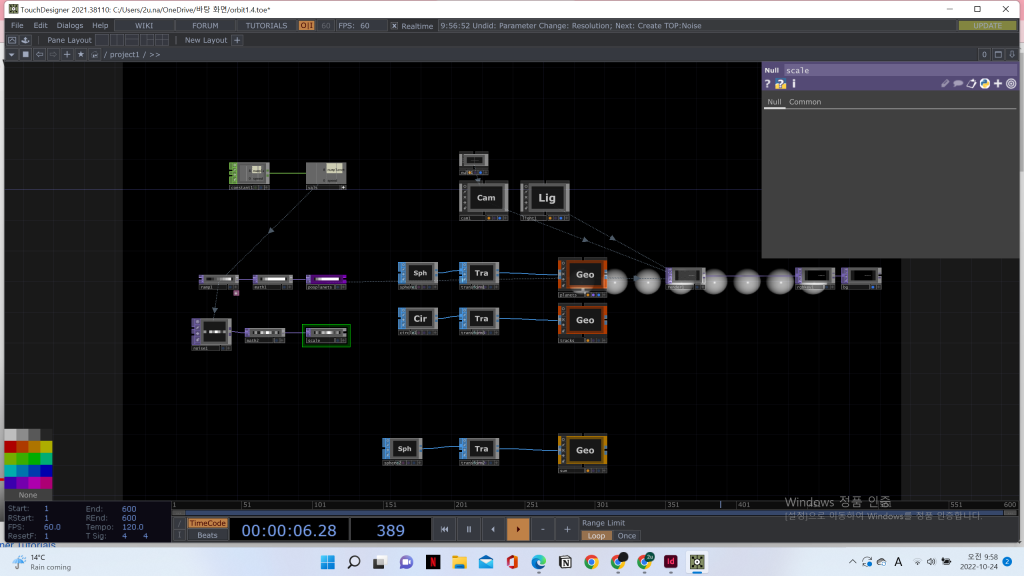Click the forward arrow in path bar
Screen dimensions: 1024x576
click(53, 54)
